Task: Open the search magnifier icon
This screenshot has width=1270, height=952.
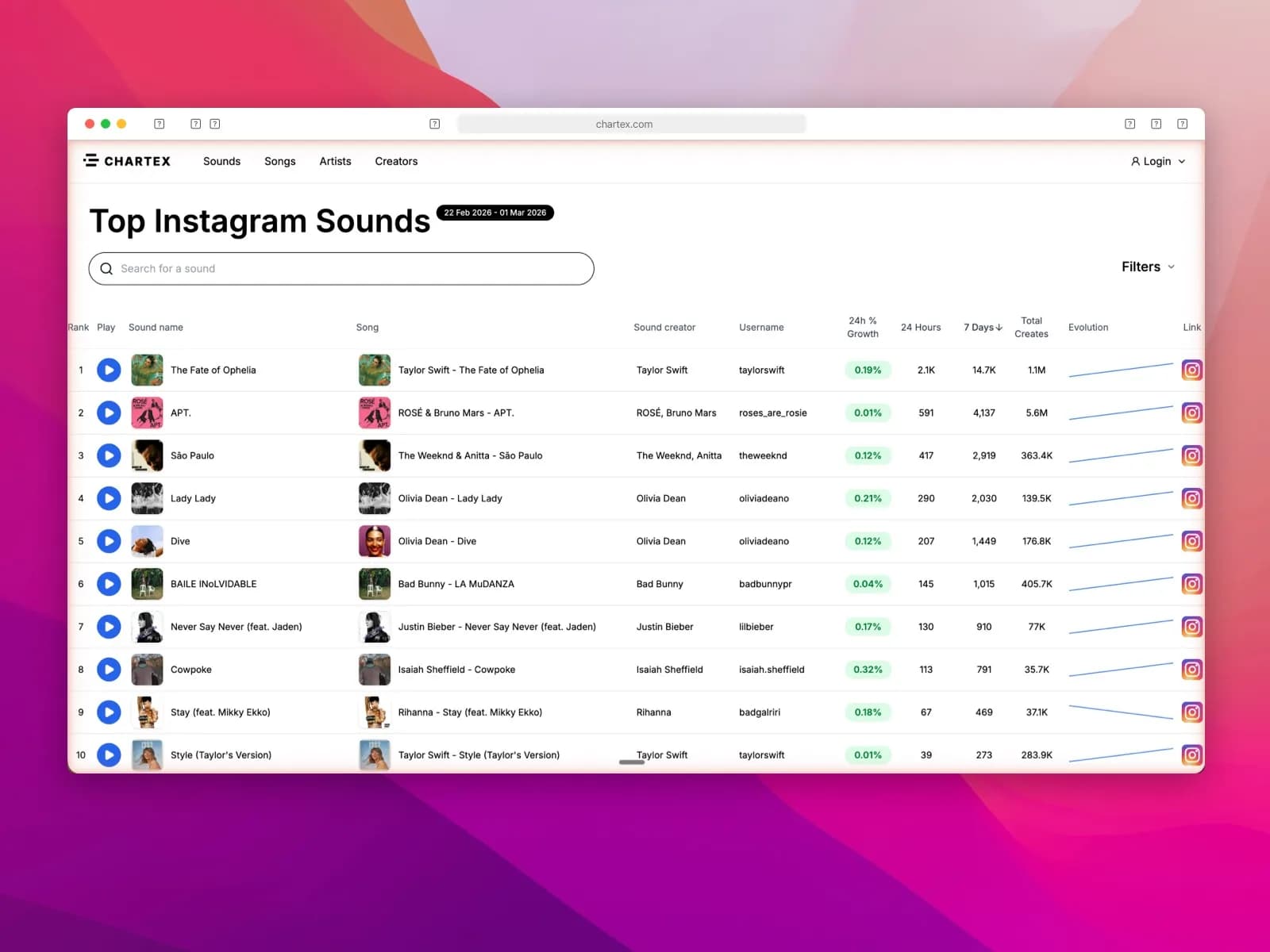Action: coord(106,268)
